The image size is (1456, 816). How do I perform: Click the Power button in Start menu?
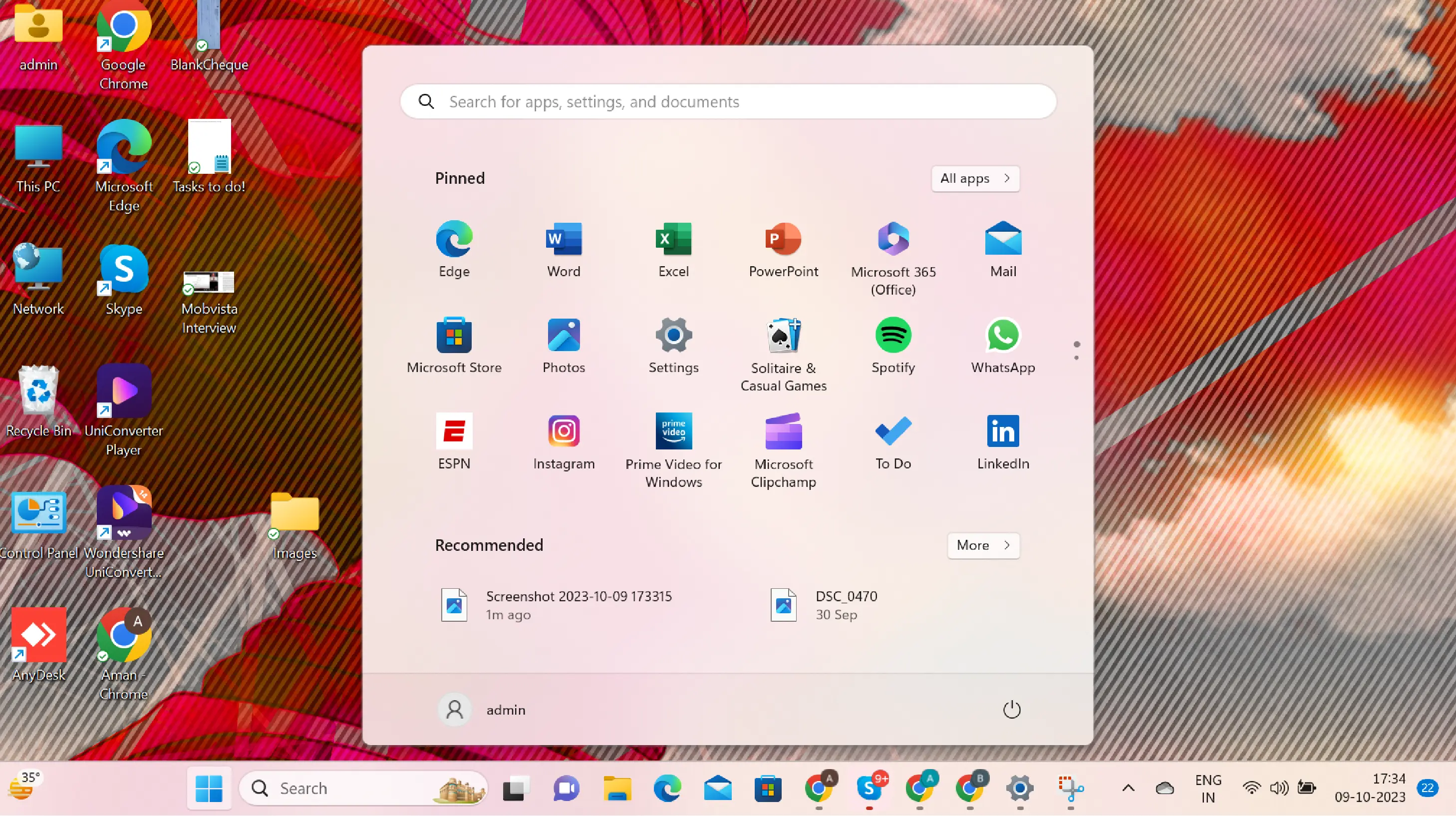[x=1011, y=710]
